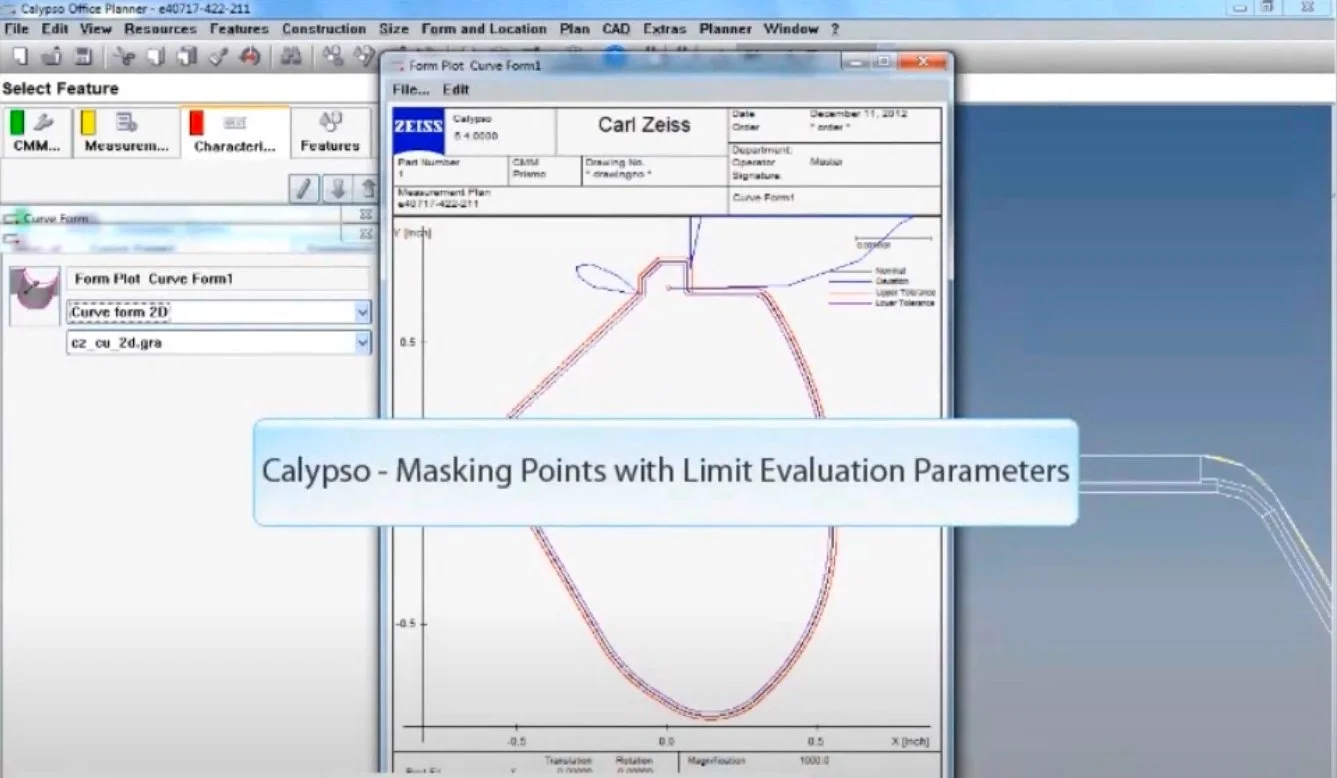Save the measurement plan with the disk icon
1337x778 pixels.
pyautogui.click(x=85, y=56)
